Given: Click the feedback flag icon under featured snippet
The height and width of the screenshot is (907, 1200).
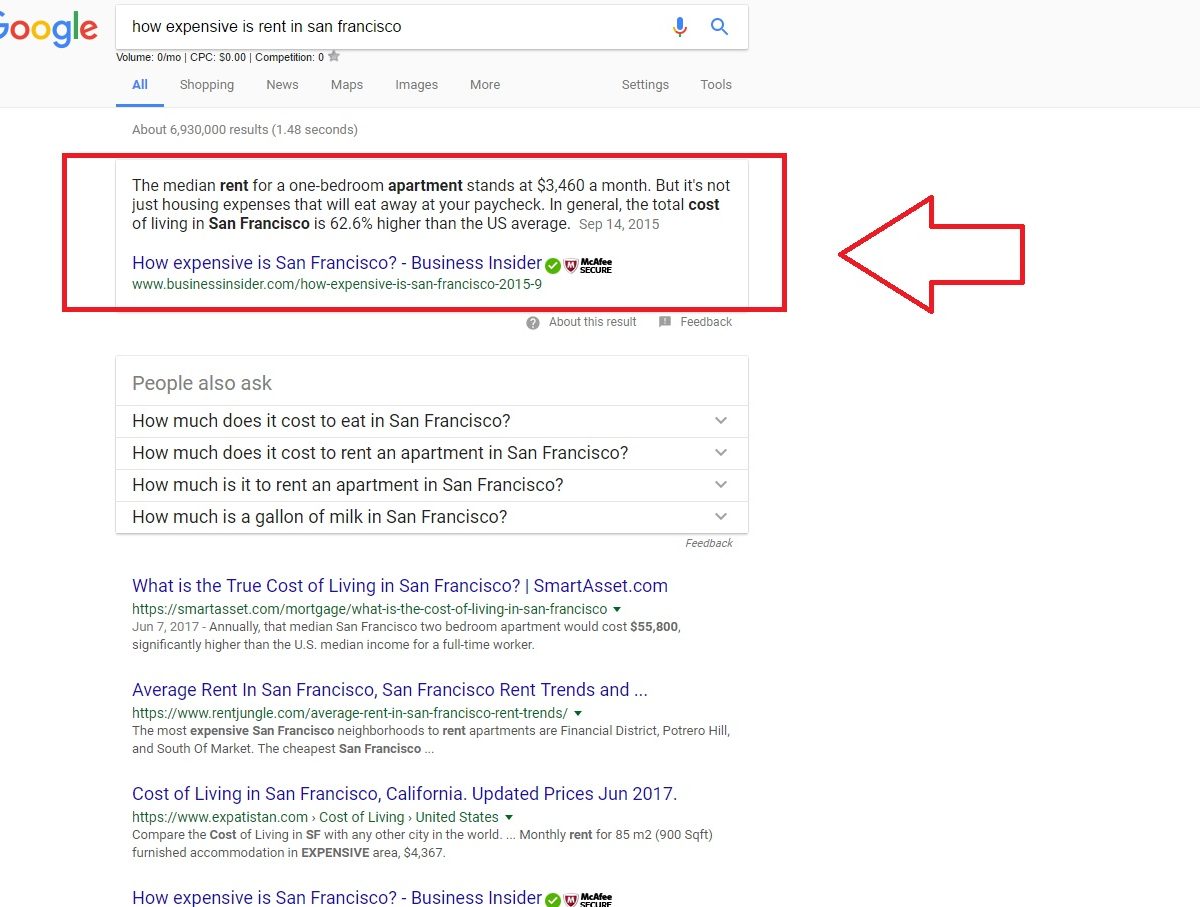Looking at the screenshot, I should [x=665, y=322].
